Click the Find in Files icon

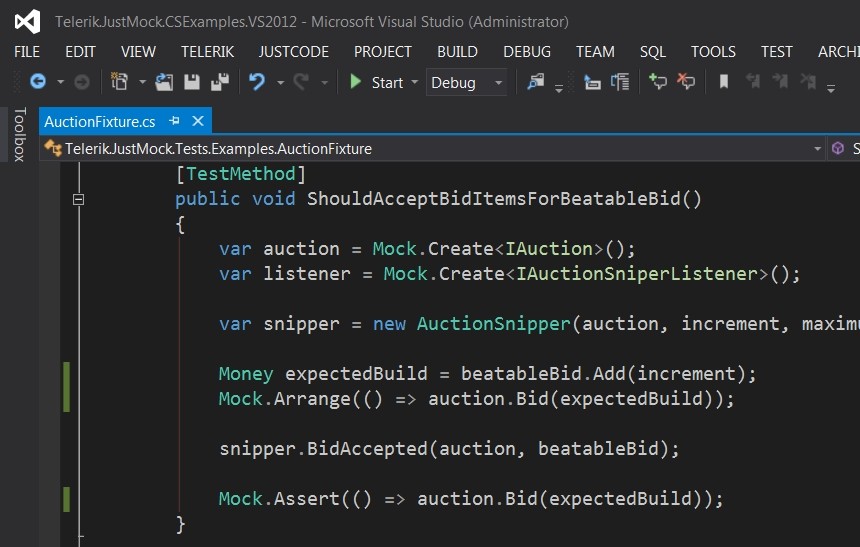point(535,82)
